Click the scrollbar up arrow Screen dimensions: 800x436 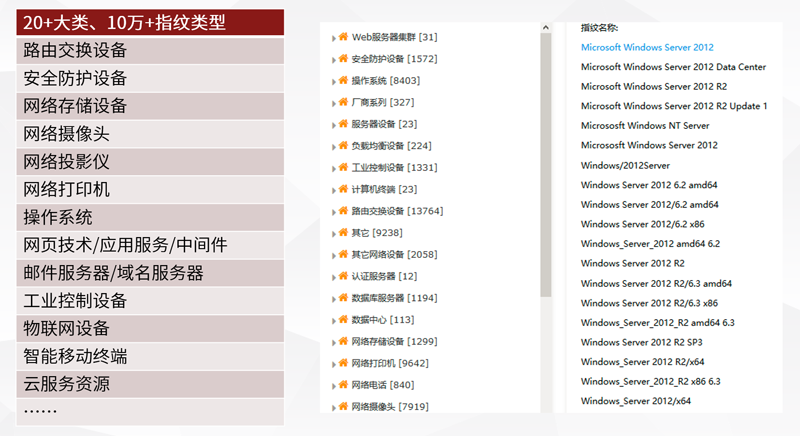click(546, 28)
